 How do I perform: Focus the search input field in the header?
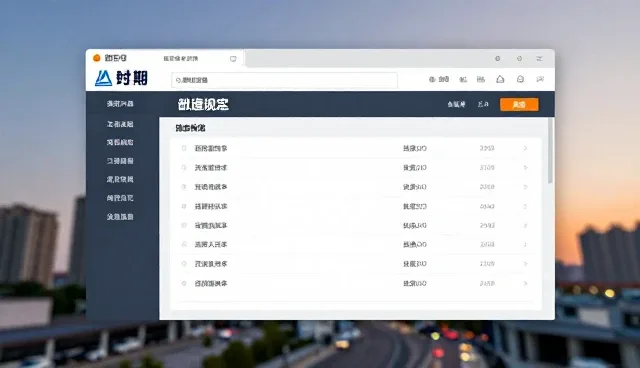coord(284,80)
